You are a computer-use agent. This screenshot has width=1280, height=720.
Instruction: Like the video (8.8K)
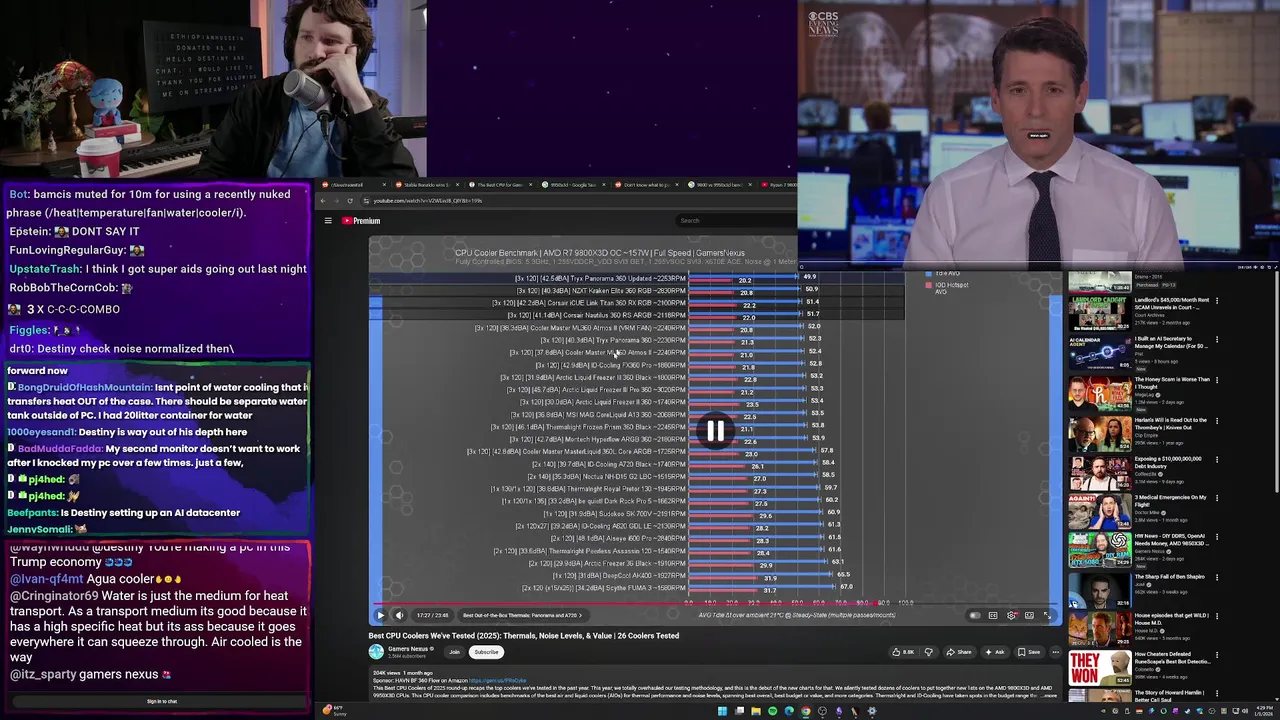[902, 652]
